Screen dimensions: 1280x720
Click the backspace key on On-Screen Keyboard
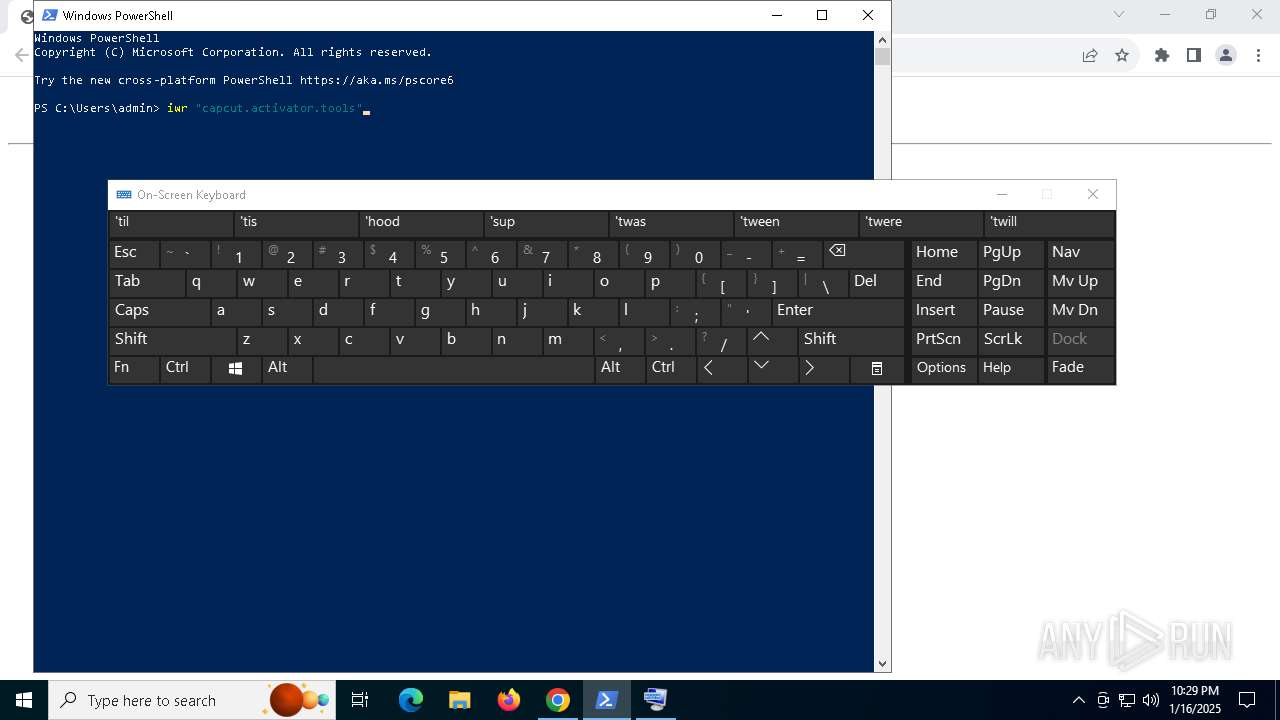(x=864, y=253)
